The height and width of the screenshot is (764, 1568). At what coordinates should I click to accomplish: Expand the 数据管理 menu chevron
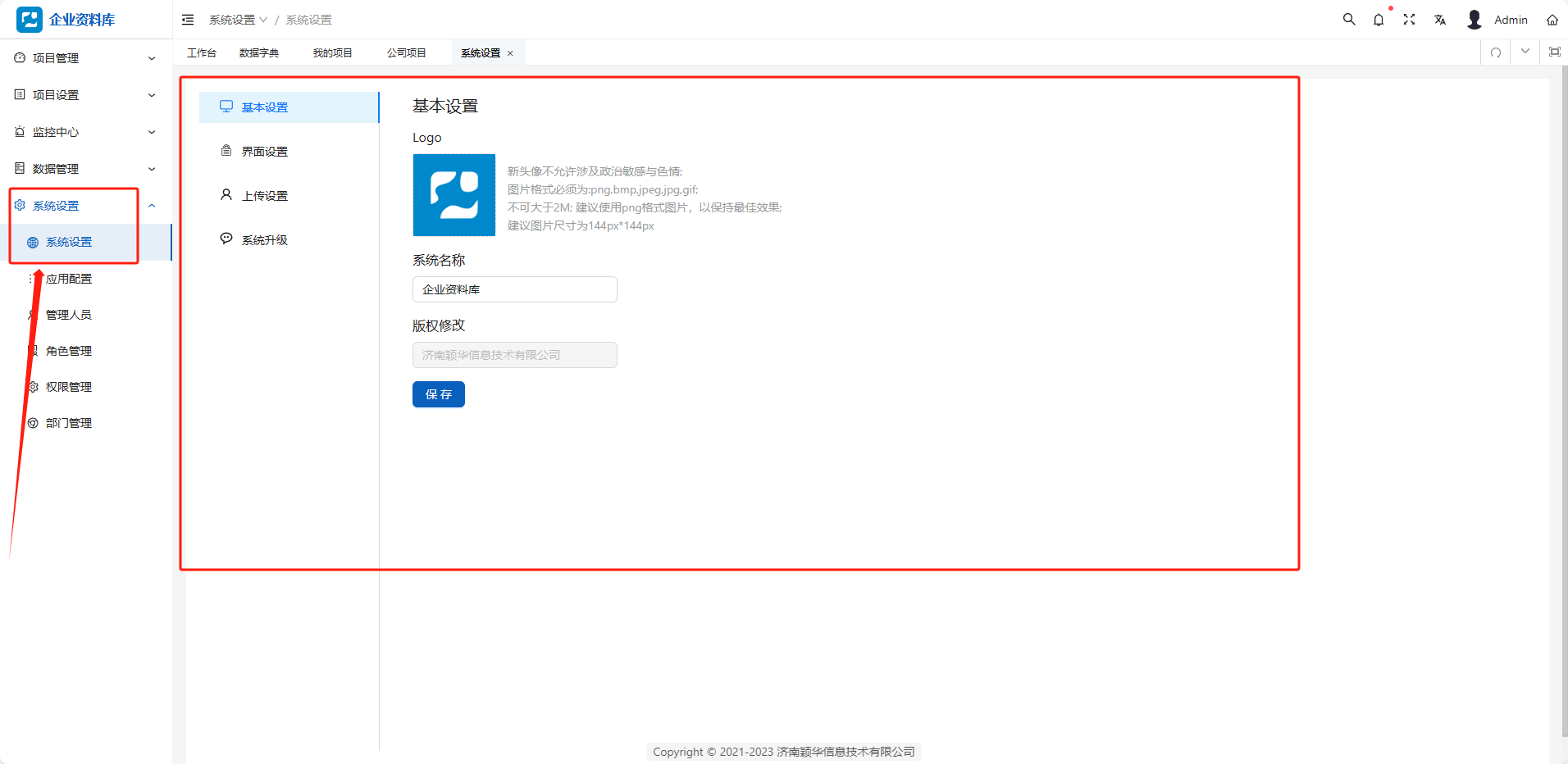(152, 169)
